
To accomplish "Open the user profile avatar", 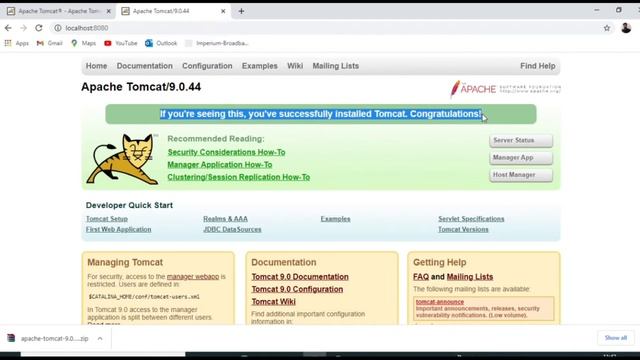I will (626, 28).
